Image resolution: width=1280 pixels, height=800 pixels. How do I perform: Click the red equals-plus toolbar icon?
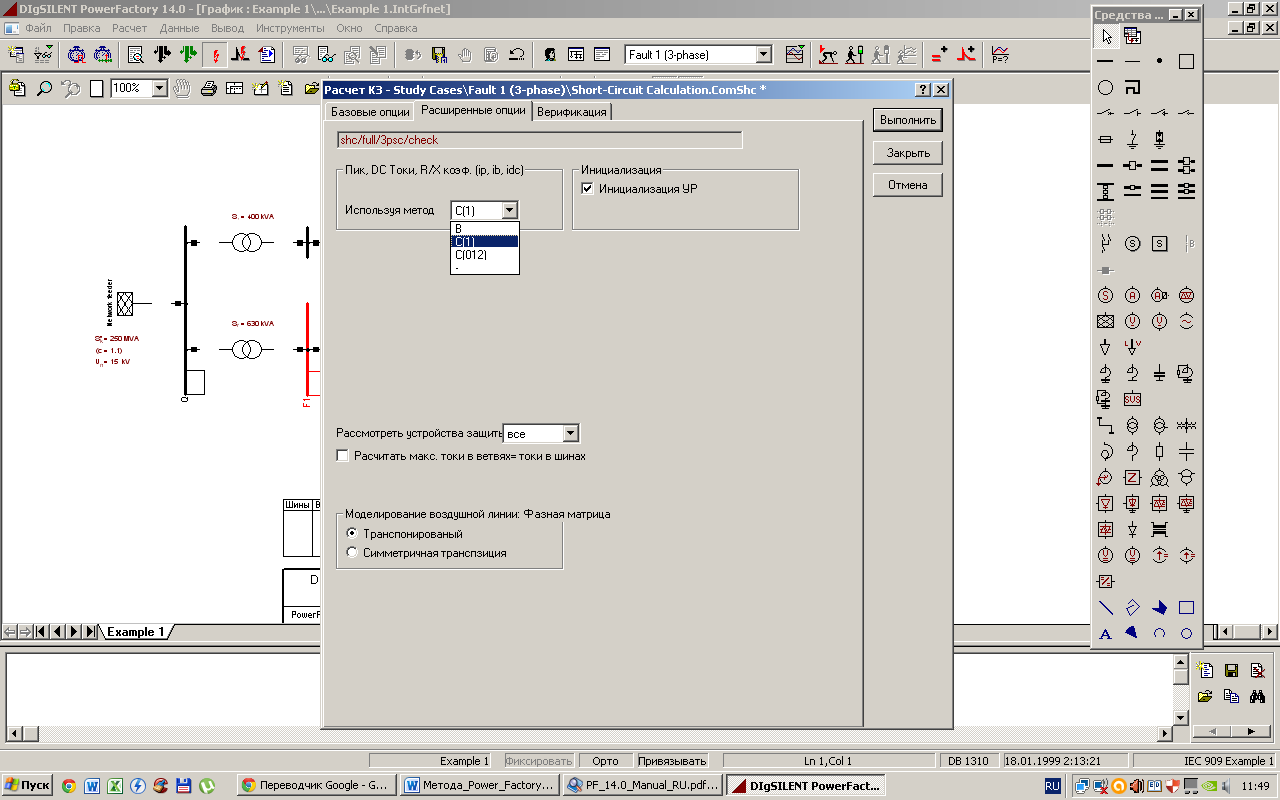(x=940, y=54)
